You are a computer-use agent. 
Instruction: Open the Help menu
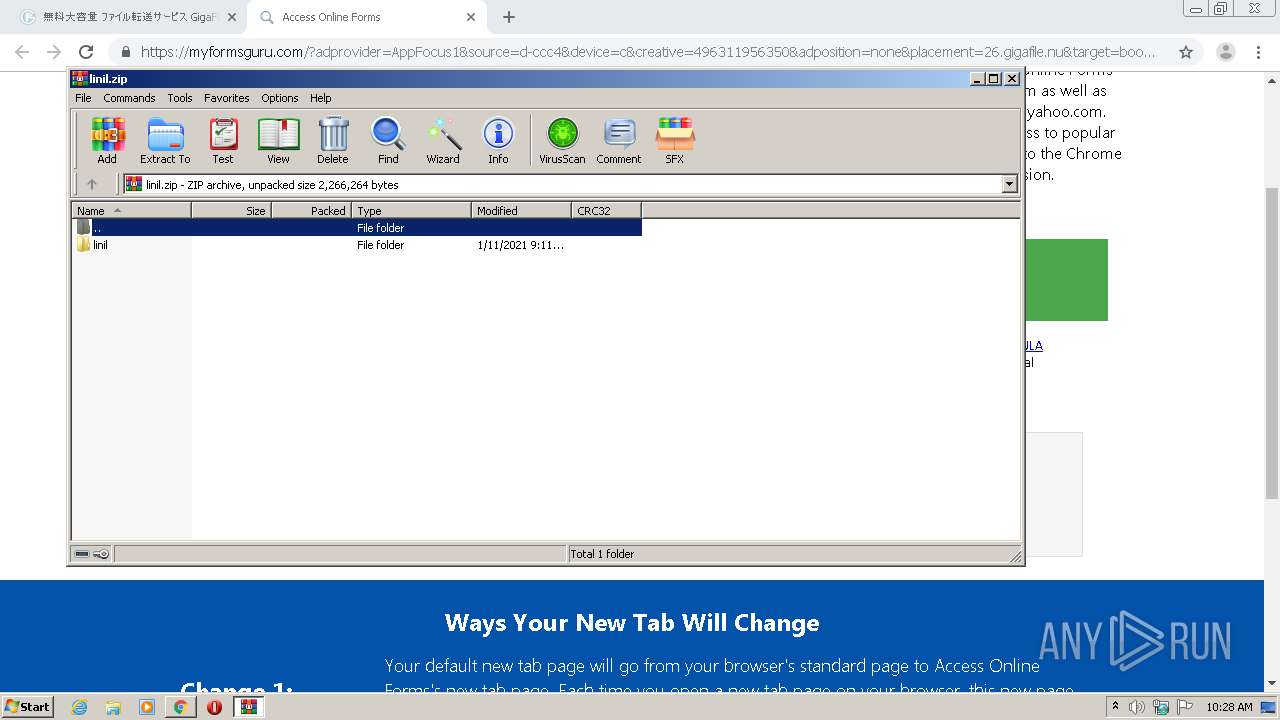pos(320,98)
